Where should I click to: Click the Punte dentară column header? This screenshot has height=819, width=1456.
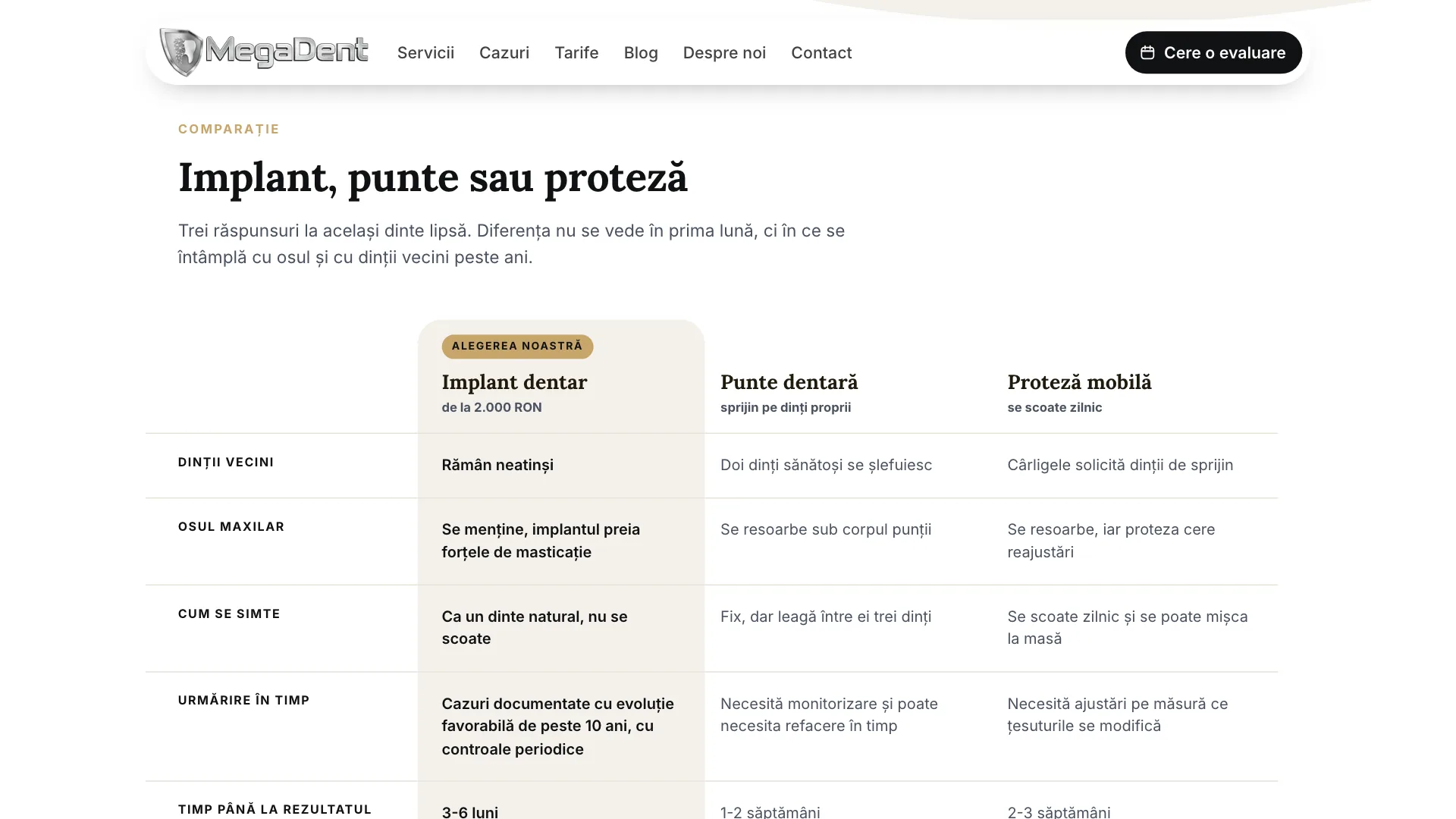coord(789,382)
